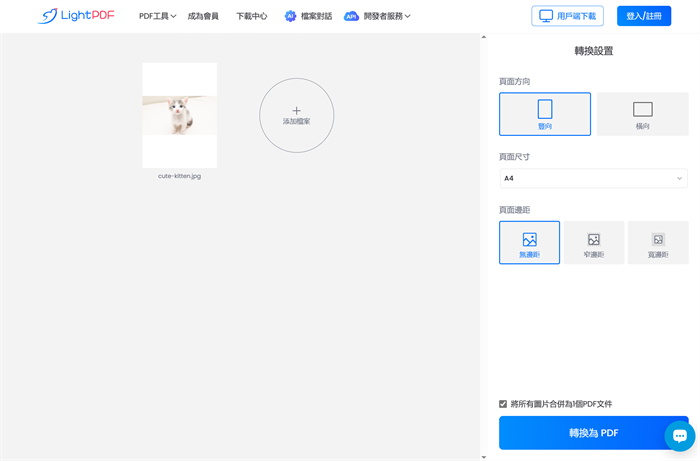Choose the 窄邊距 narrow margin option
Viewport: 700px width, 461px height.
click(593, 243)
